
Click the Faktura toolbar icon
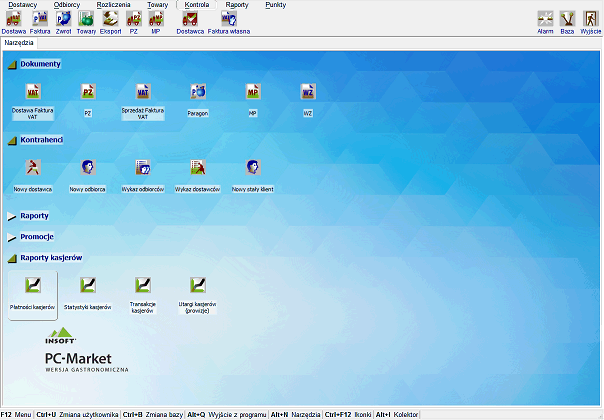click(x=40, y=23)
